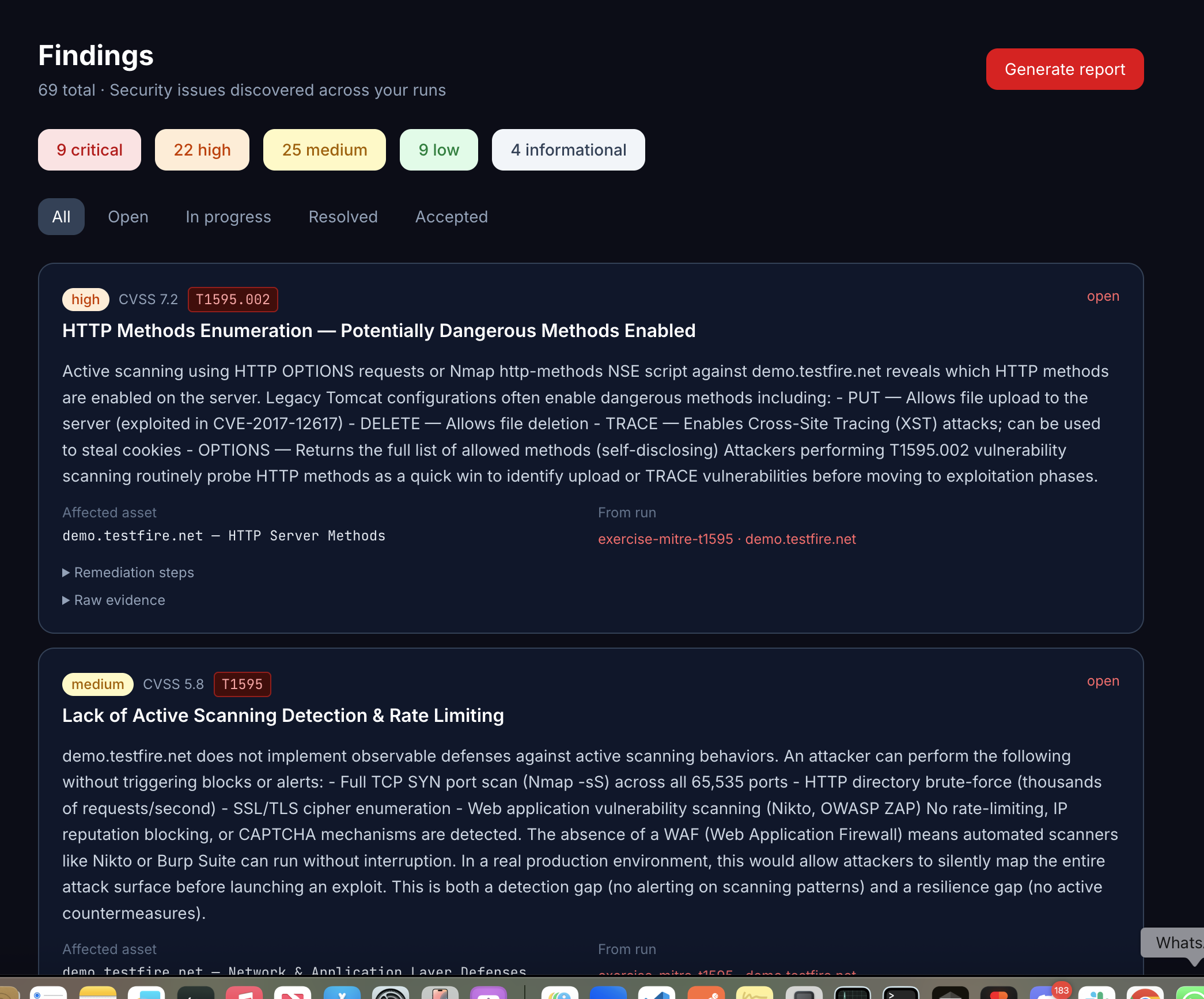This screenshot has height=999, width=1204.
Task: Select the 25 medium severity chip
Action: [324, 150]
